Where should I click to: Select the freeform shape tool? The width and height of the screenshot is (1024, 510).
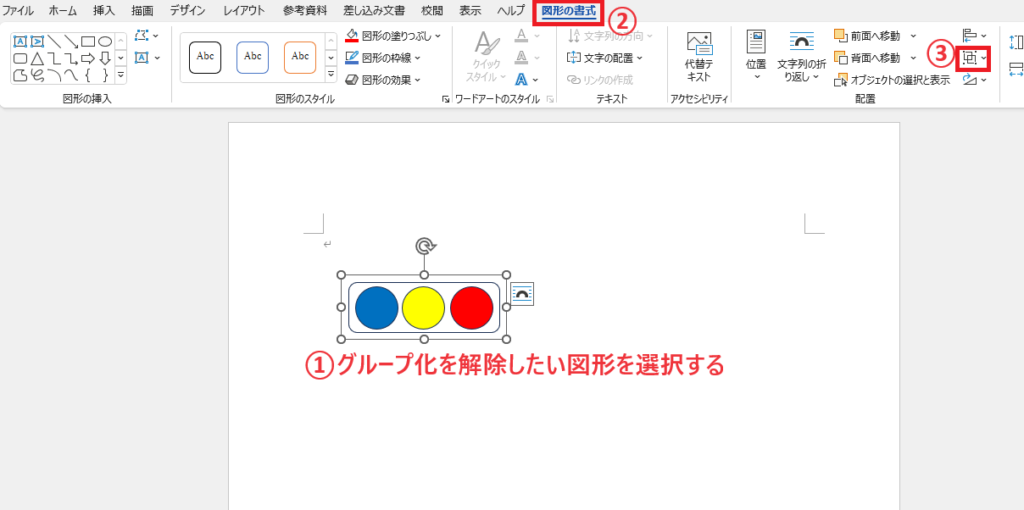(x=20, y=76)
